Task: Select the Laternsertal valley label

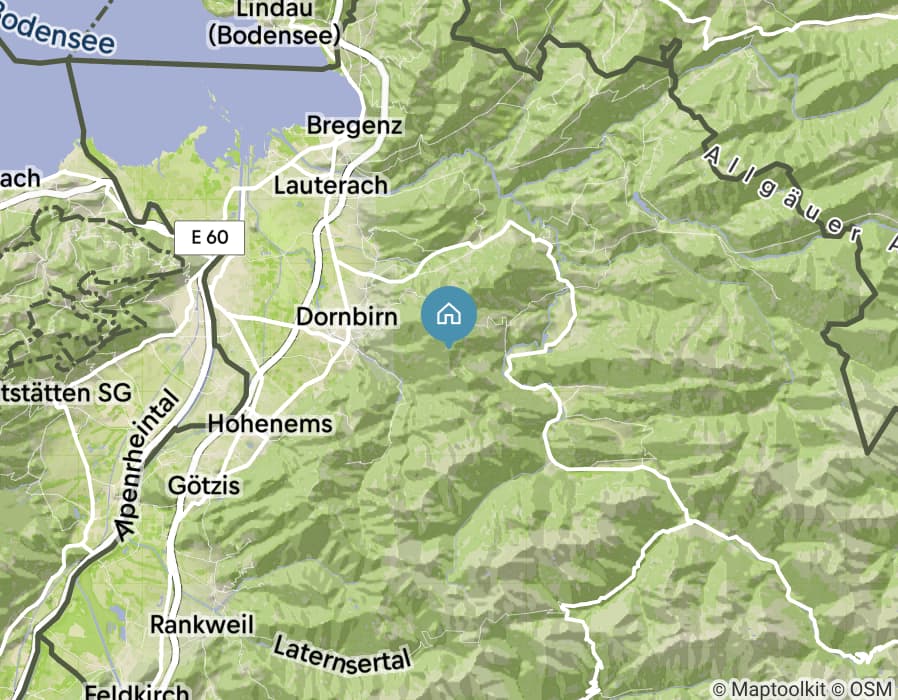Action: [342, 654]
